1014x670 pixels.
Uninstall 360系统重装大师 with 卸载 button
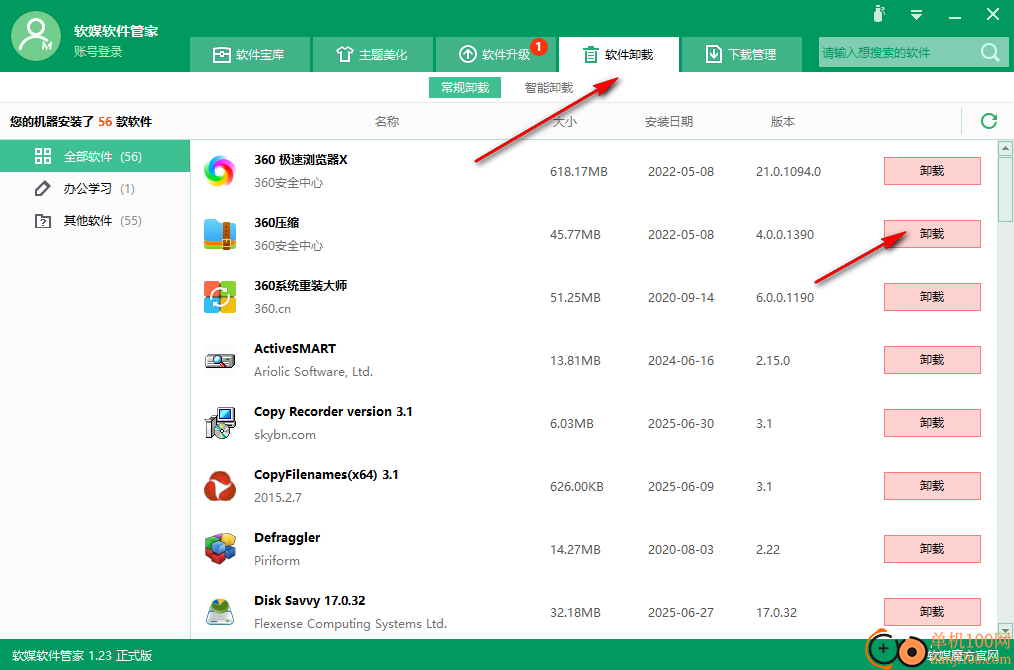932,297
